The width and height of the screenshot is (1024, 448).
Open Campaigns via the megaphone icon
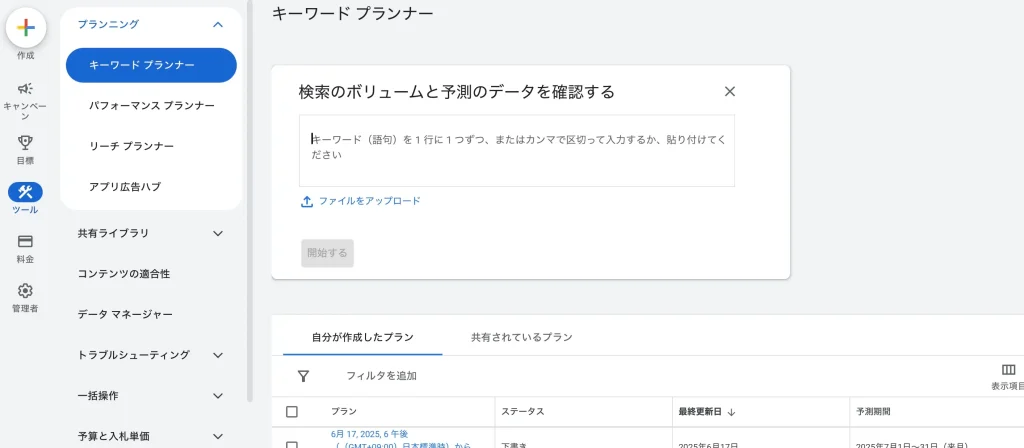[x=25, y=88]
